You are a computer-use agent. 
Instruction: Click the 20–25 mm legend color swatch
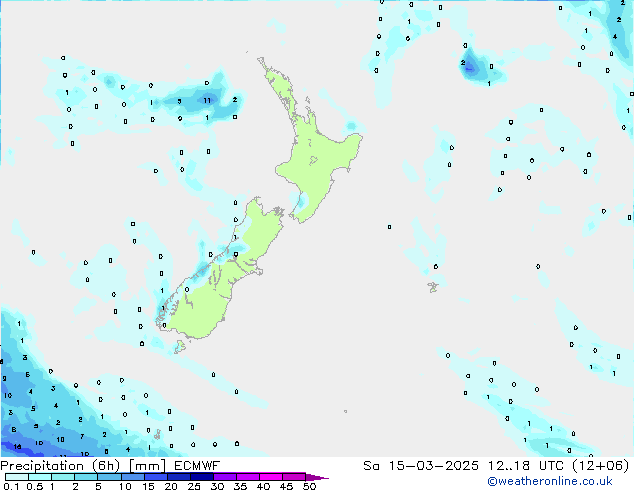pyautogui.click(x=178, y=477)
